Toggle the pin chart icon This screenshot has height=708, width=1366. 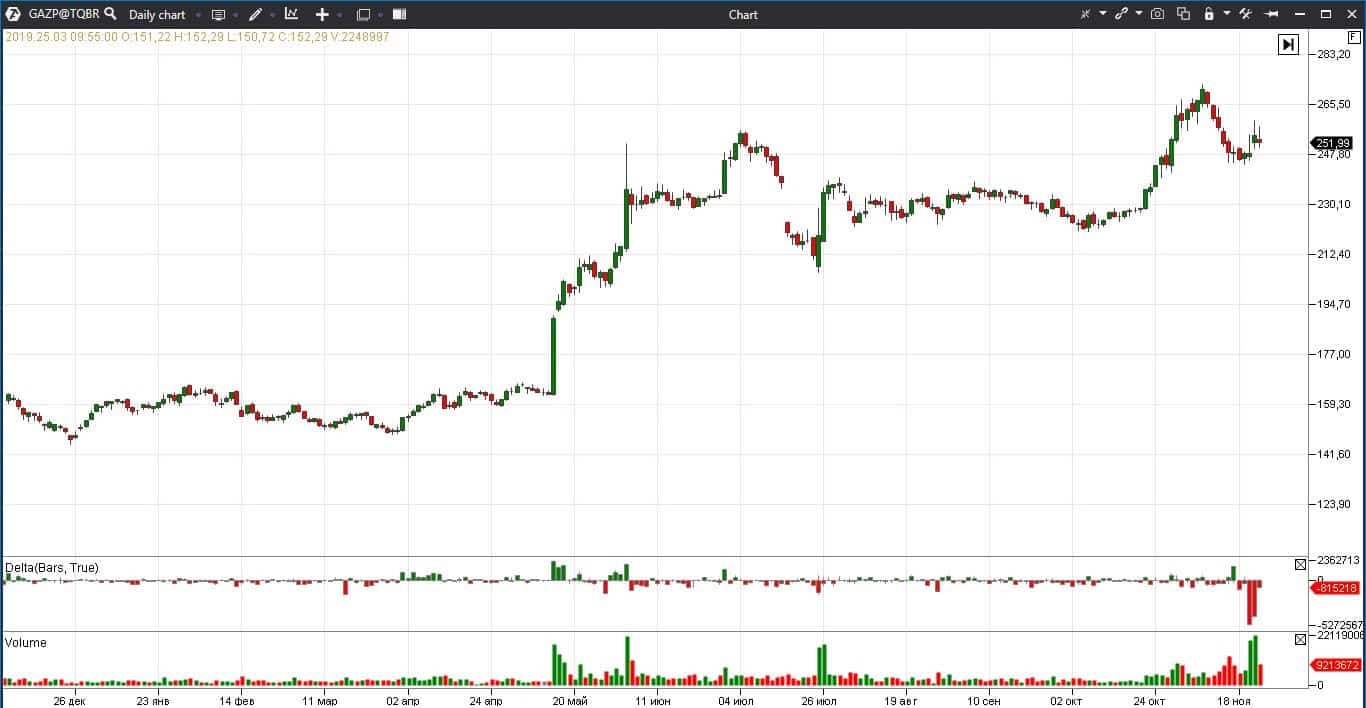[x=1272, y=14]
